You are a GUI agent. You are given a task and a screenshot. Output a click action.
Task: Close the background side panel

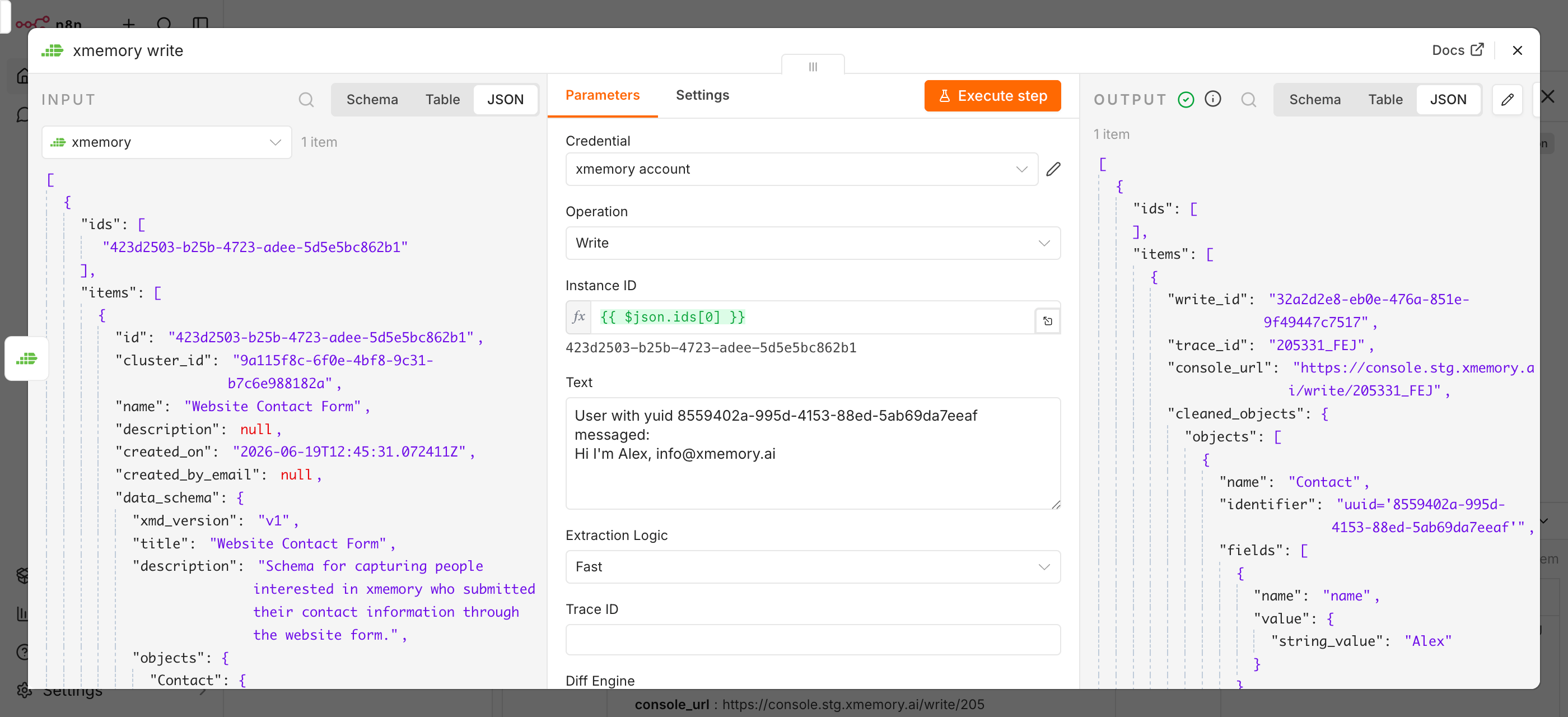[1548, 97]
